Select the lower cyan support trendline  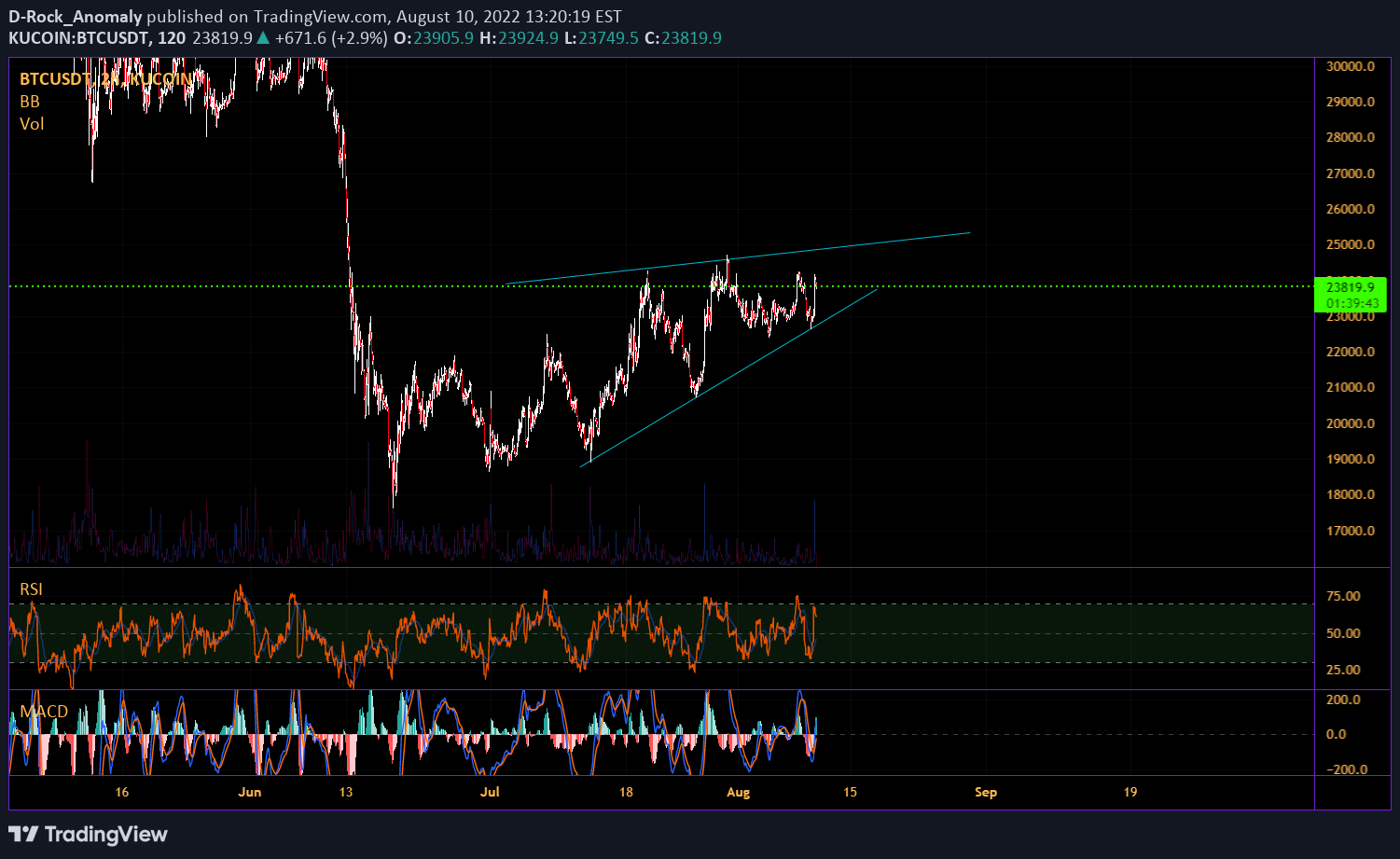[x=728, y=378]
